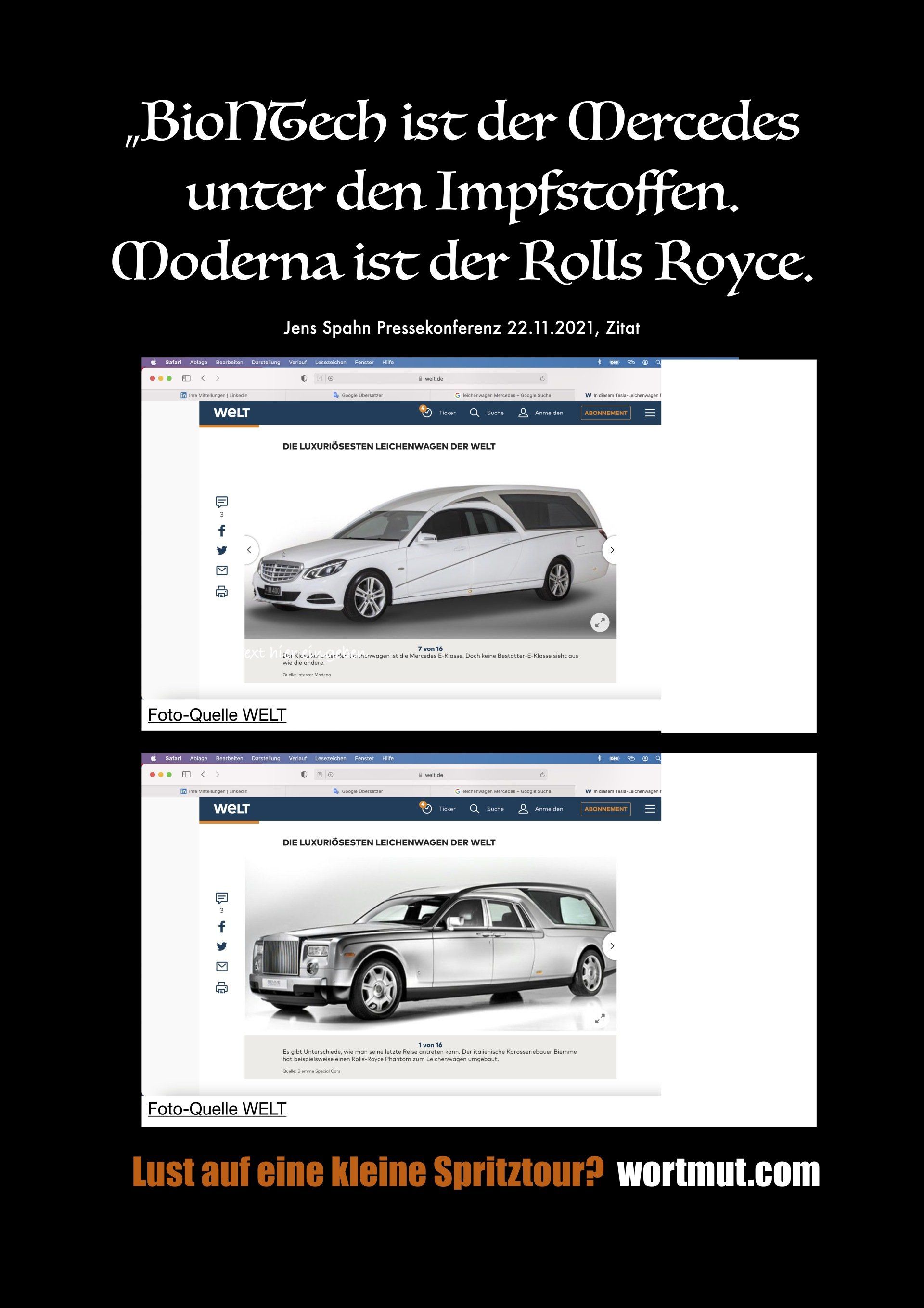Open Verlauf menu in the Rolls-Royce screenshot

point(297,758)
